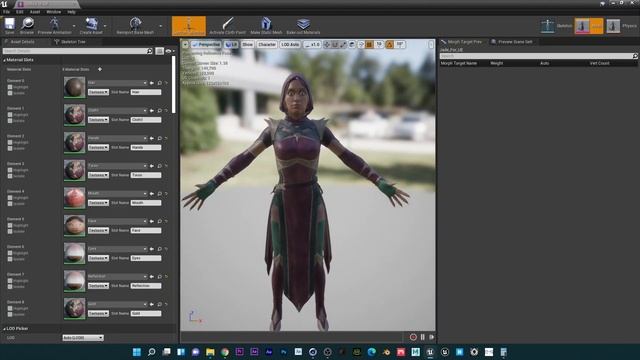Click Activate Cloth Paint icon

(227, 25)
